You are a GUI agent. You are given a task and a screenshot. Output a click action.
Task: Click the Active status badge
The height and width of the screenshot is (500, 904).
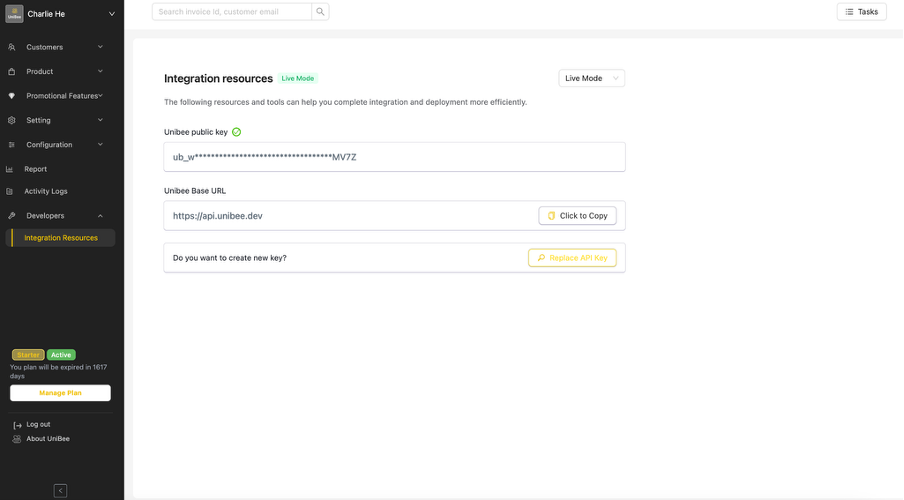61,355
